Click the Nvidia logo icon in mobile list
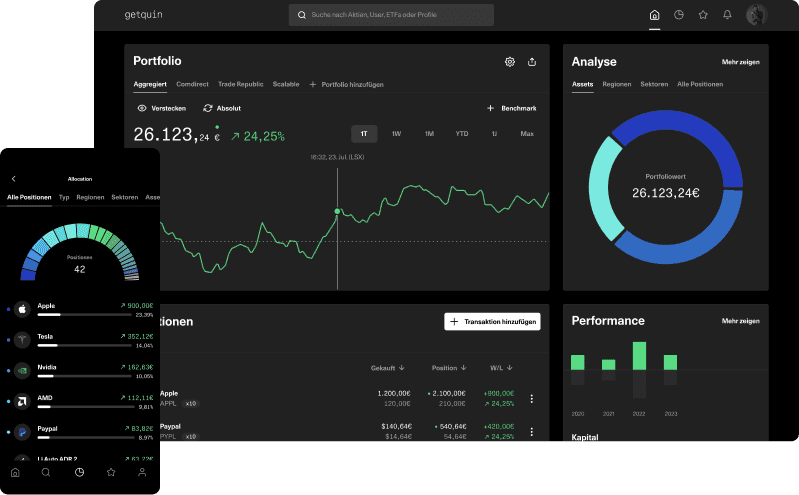 pos(22,371)
